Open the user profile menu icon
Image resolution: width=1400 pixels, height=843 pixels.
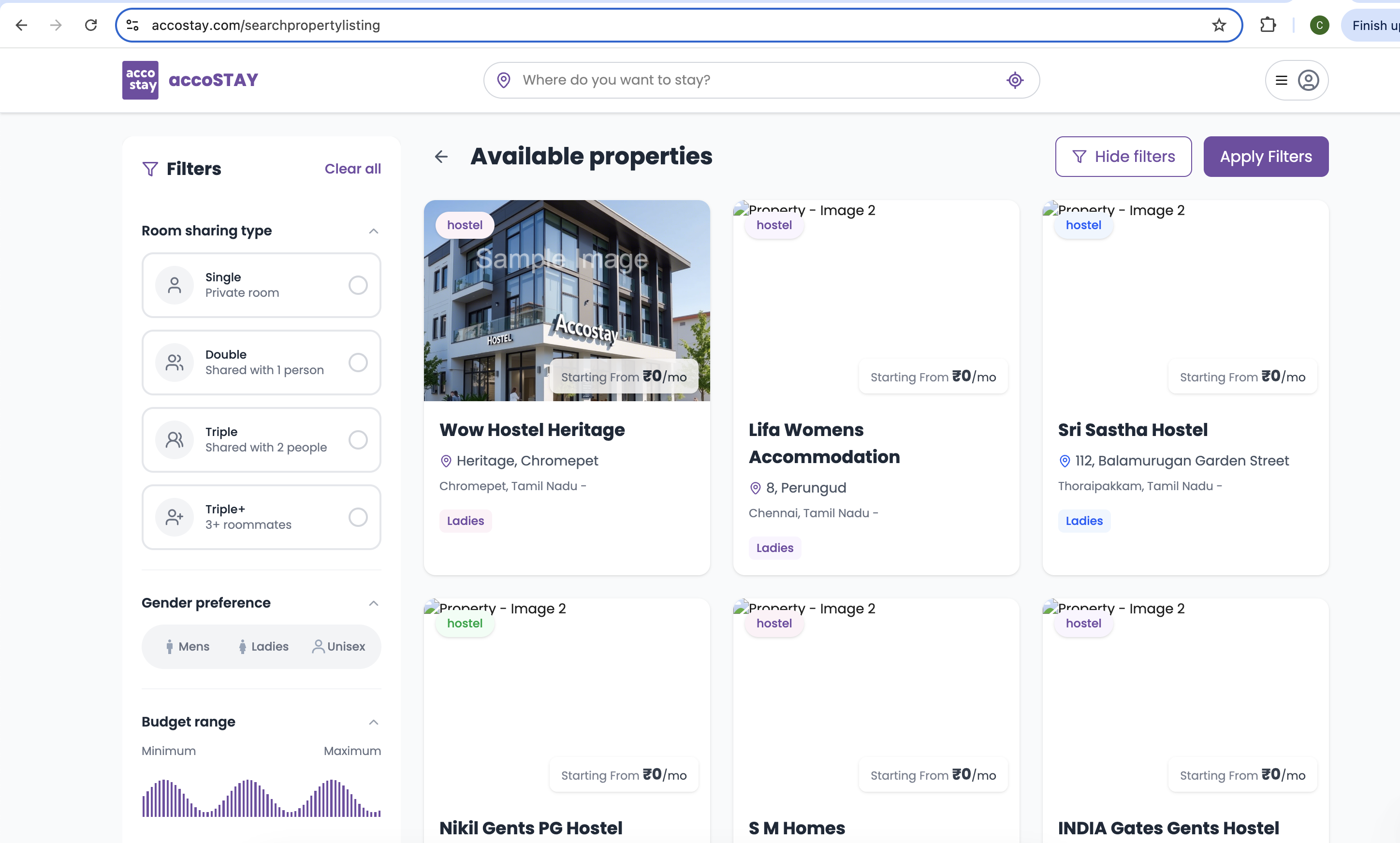click(x=1308, y=80)
